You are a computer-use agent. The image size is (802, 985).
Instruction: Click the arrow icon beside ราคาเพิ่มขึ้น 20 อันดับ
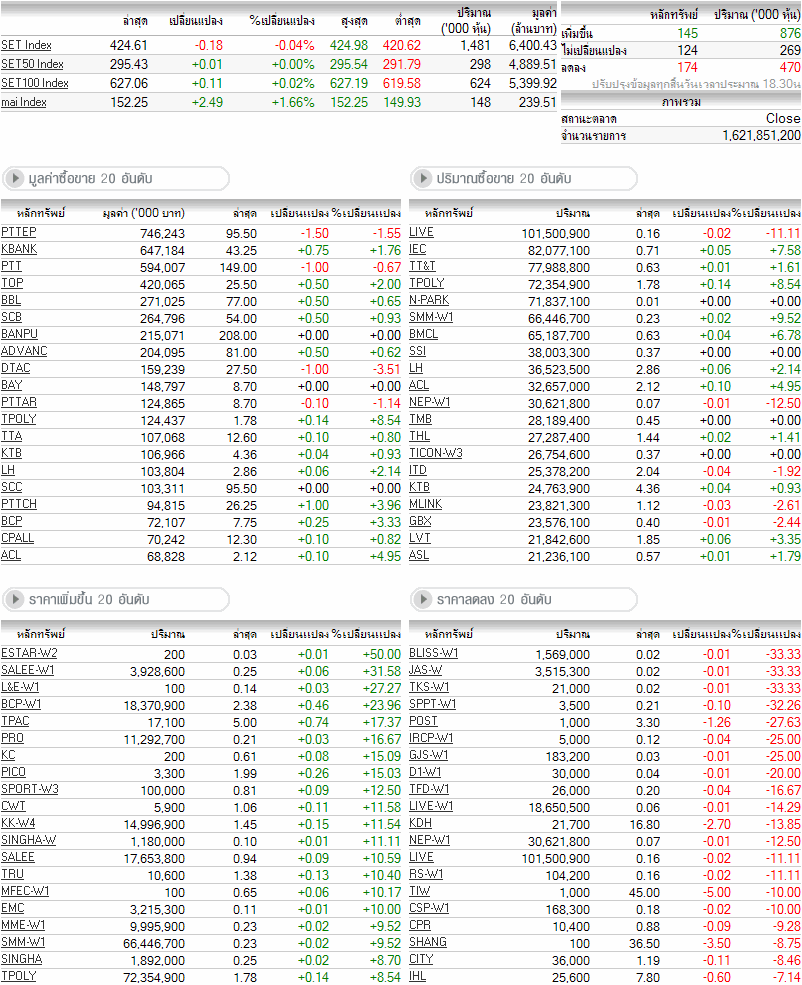(x=15, y=599)
